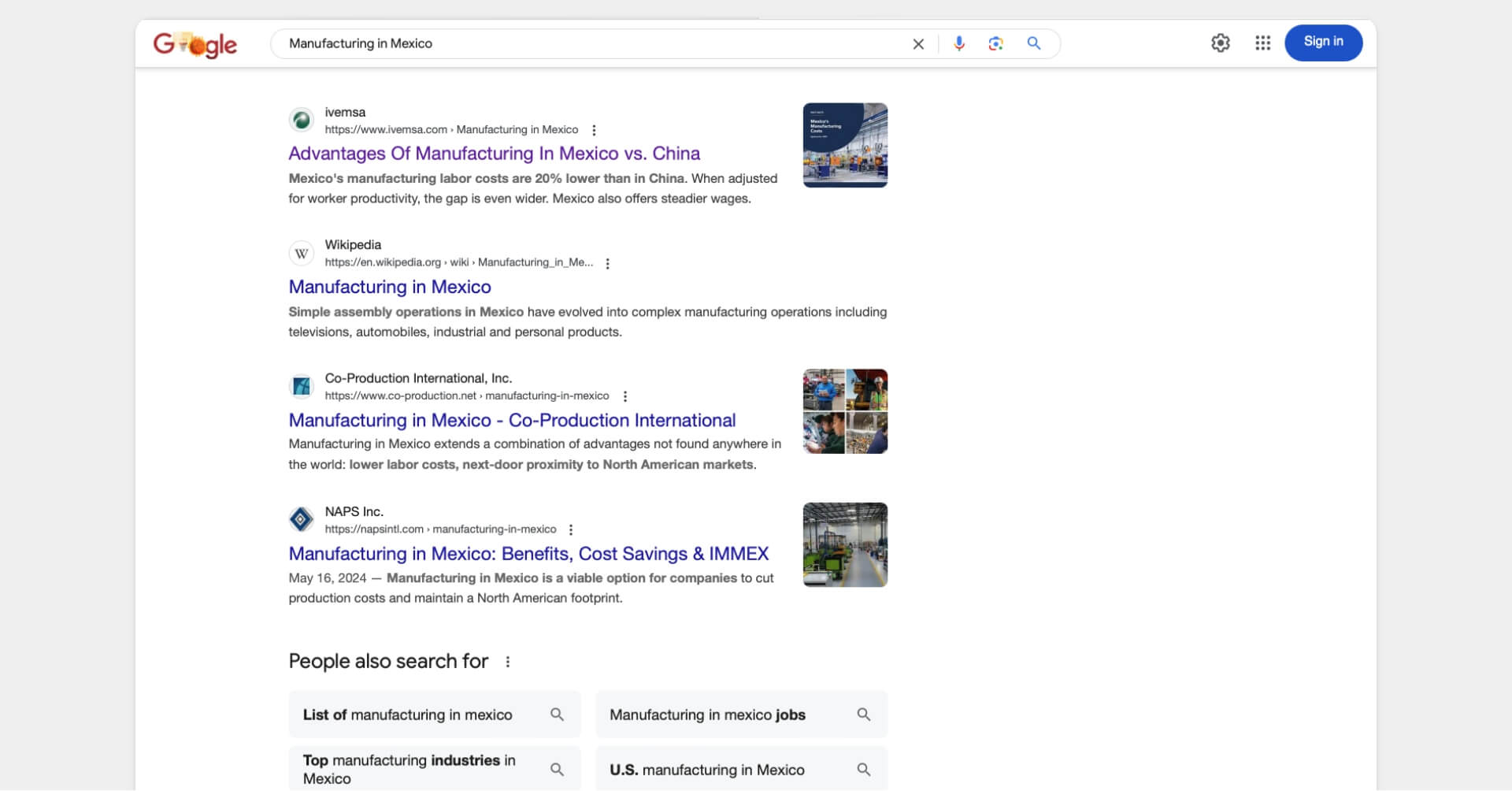
Task: Search for List of manufacturing in mexico
Action: 434,715
